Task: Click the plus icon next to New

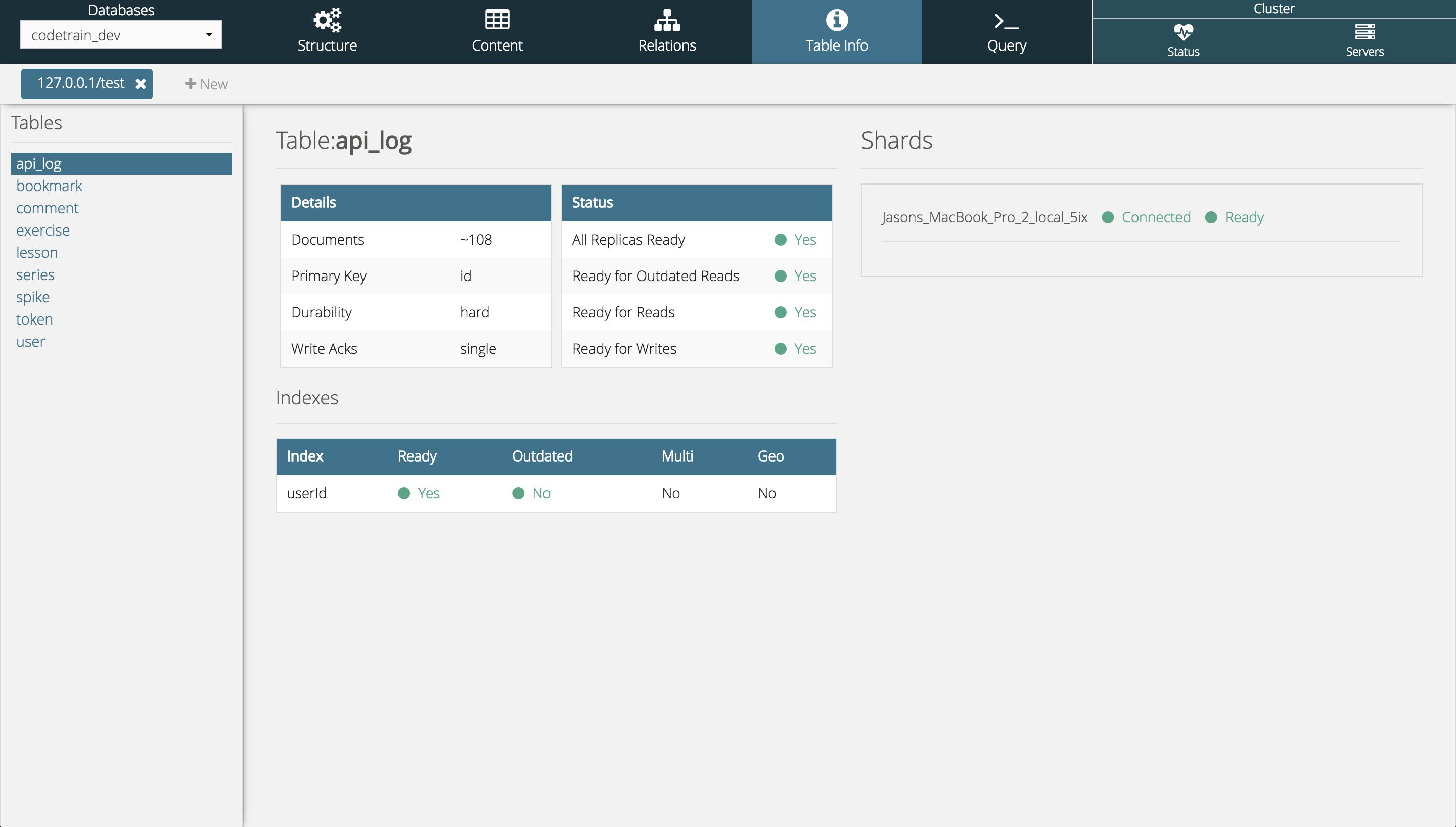Action: coord(190,83)
